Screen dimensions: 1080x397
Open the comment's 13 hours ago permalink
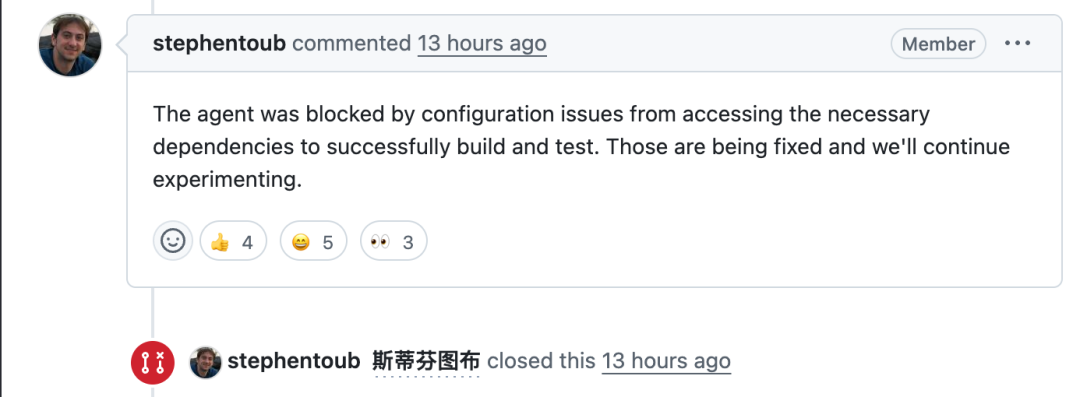tap(482, 43)
